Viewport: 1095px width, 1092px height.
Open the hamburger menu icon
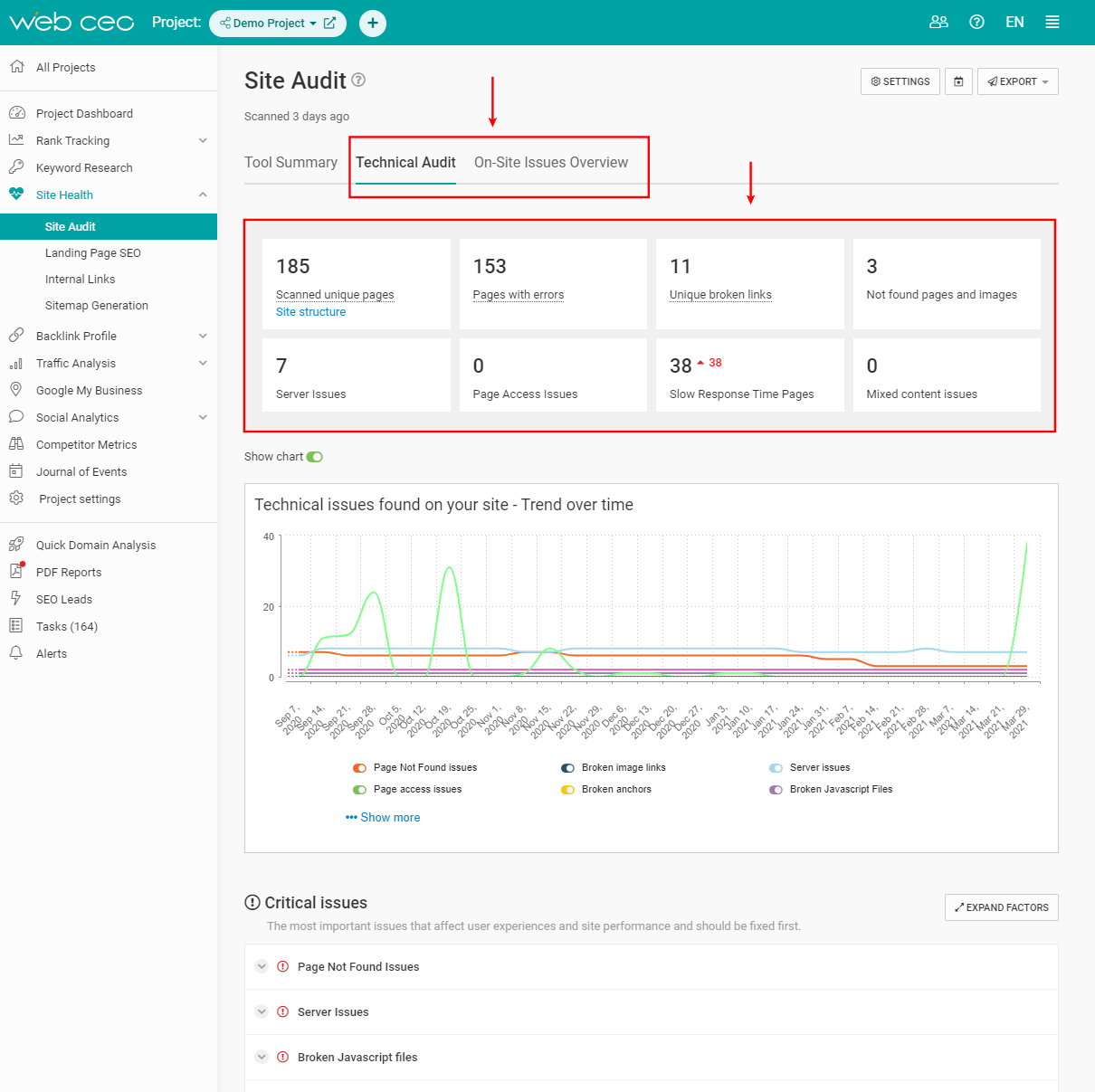(1052, 22)
